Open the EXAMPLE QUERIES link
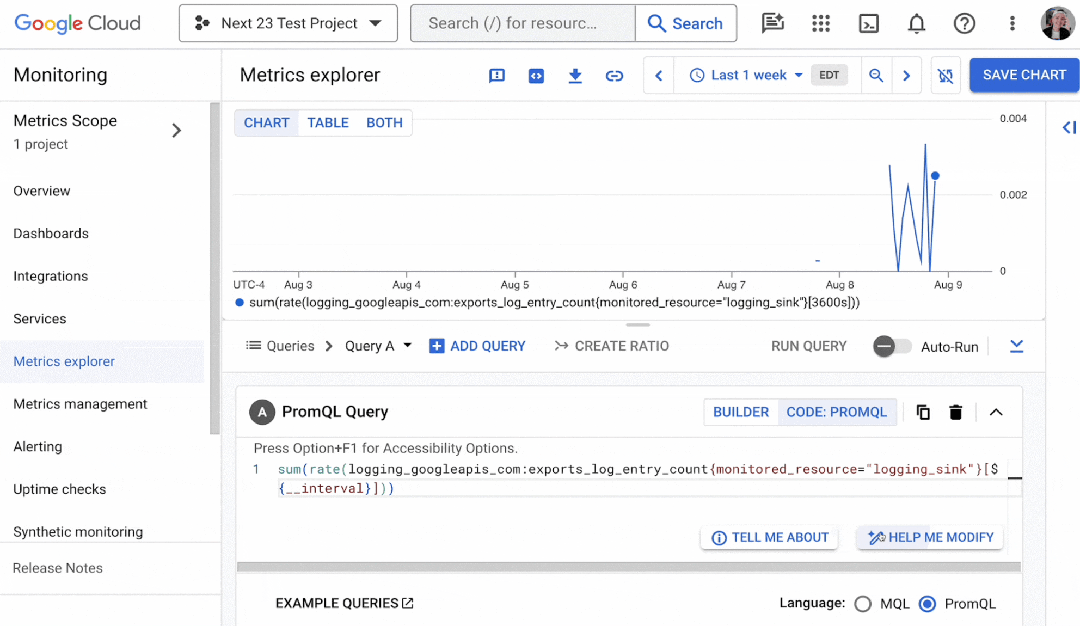 click(x=344, y=603)
